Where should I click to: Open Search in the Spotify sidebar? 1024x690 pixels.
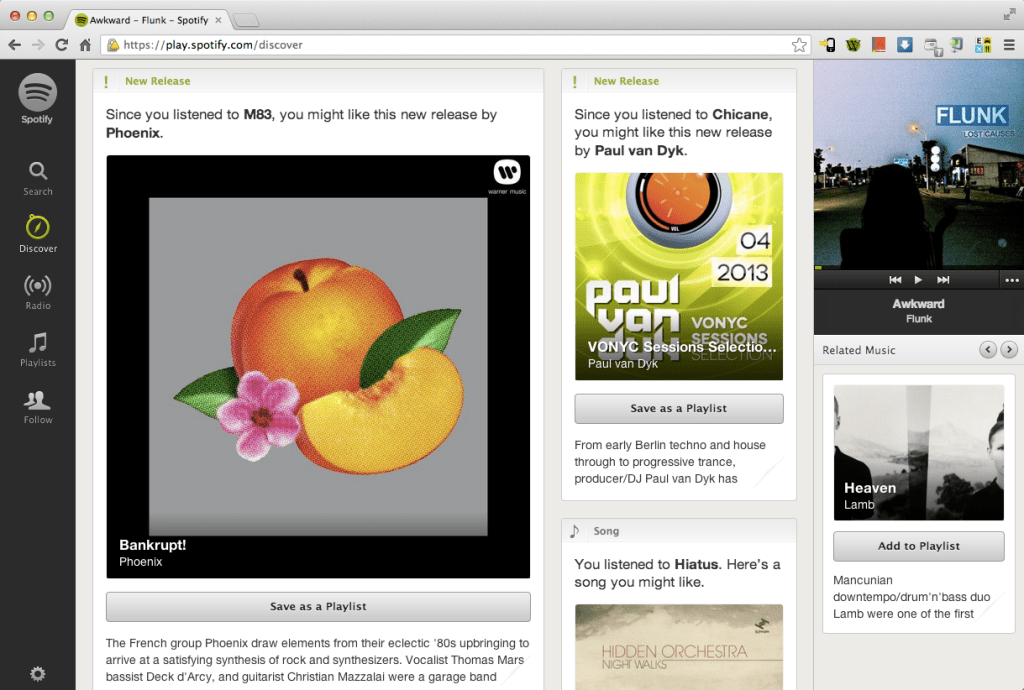click(38, 178)
